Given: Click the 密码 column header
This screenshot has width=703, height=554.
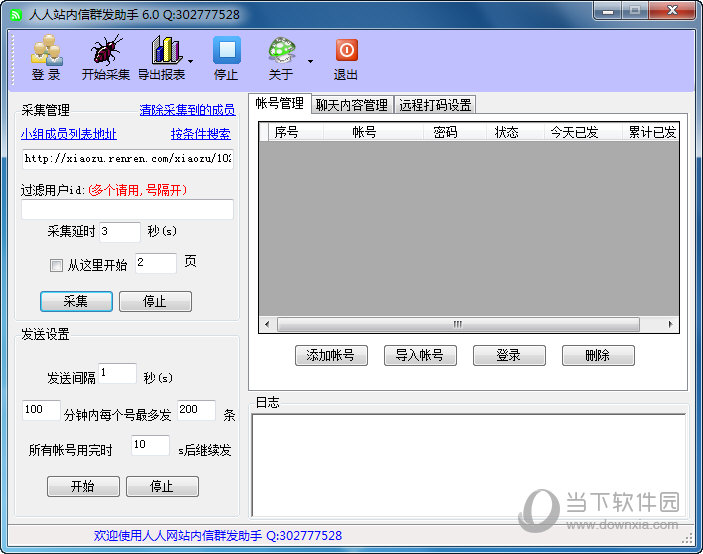Looking at the screenshot, I should pos(455,132).
